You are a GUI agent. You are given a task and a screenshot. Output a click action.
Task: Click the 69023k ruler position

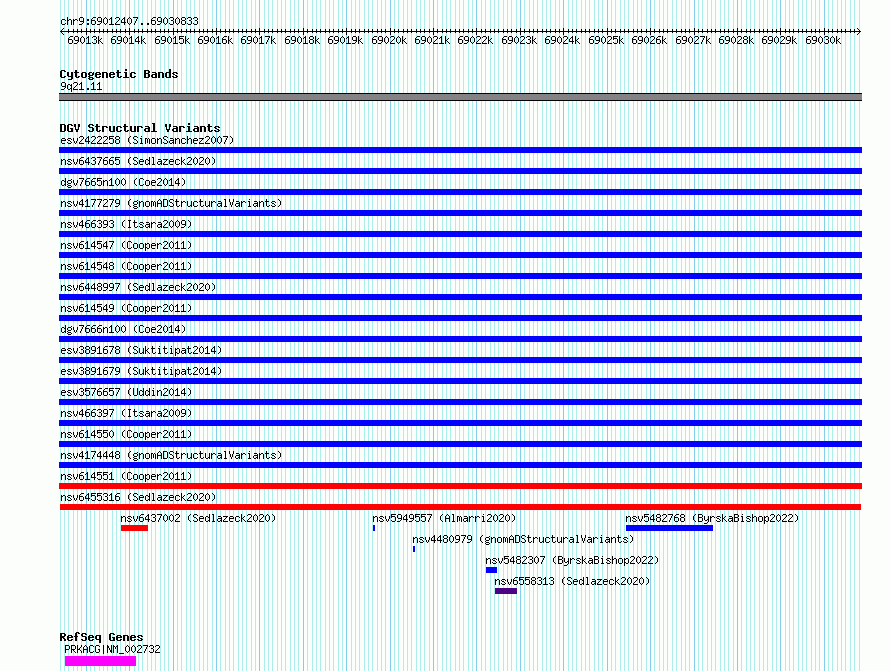519,40
